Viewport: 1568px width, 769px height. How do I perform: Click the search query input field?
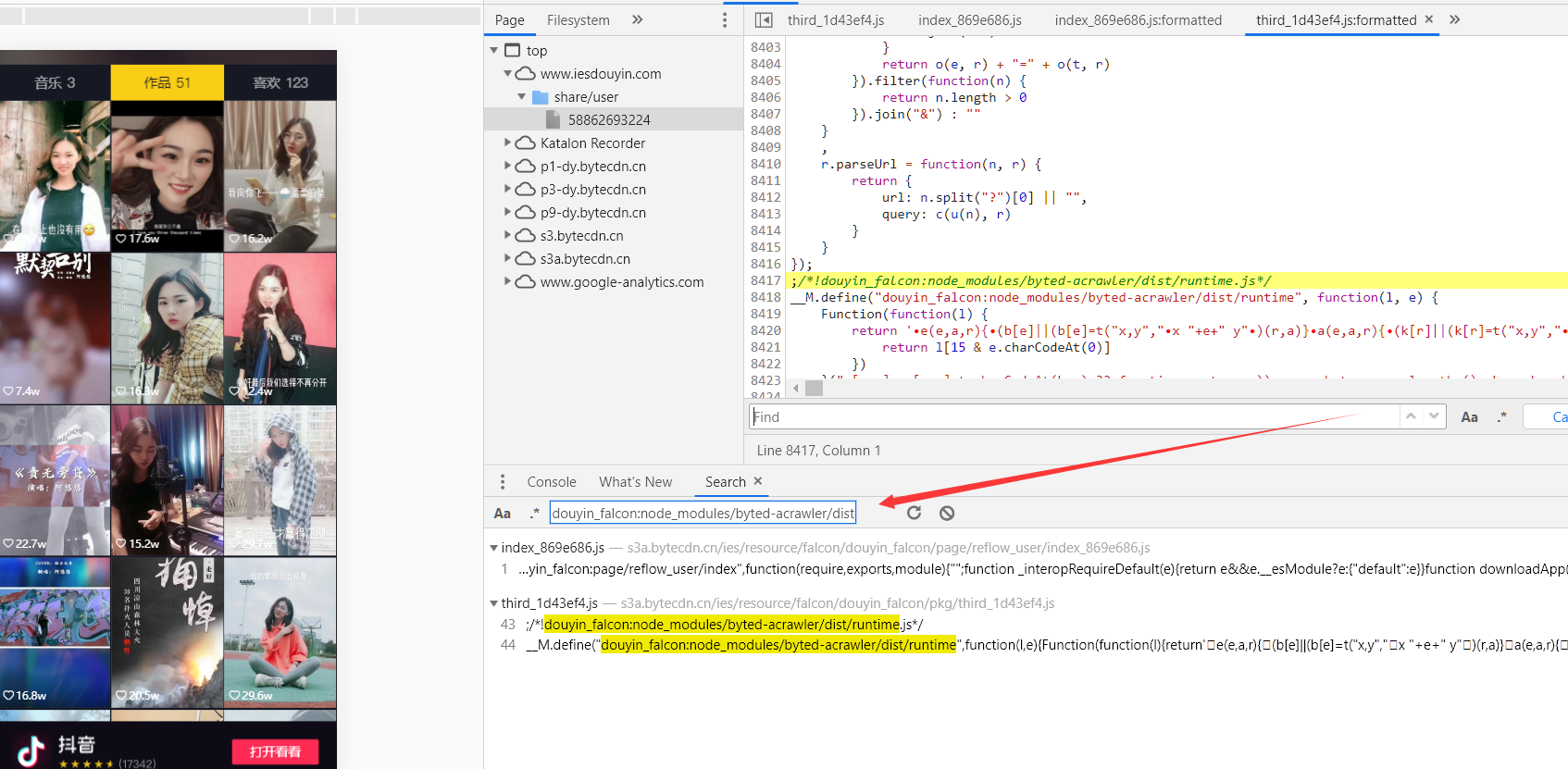(x=703, y=513)
